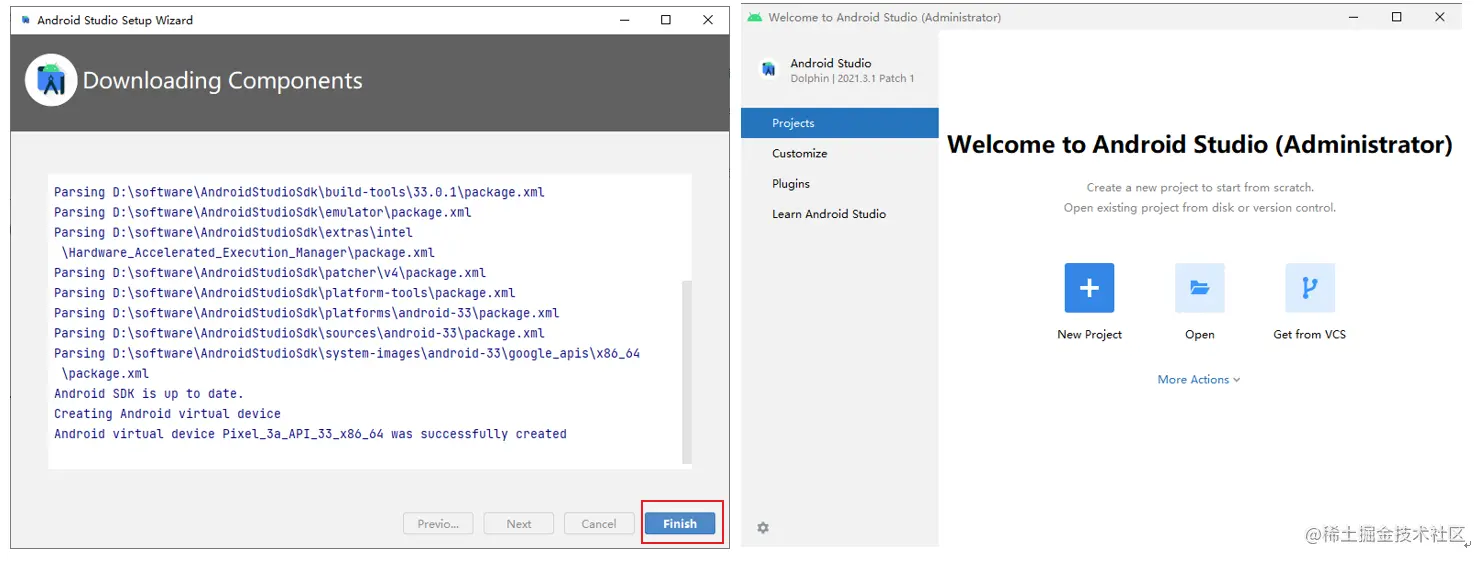Click Get from VCS branch icon
1483x562 pixels.
(1309, 288)
